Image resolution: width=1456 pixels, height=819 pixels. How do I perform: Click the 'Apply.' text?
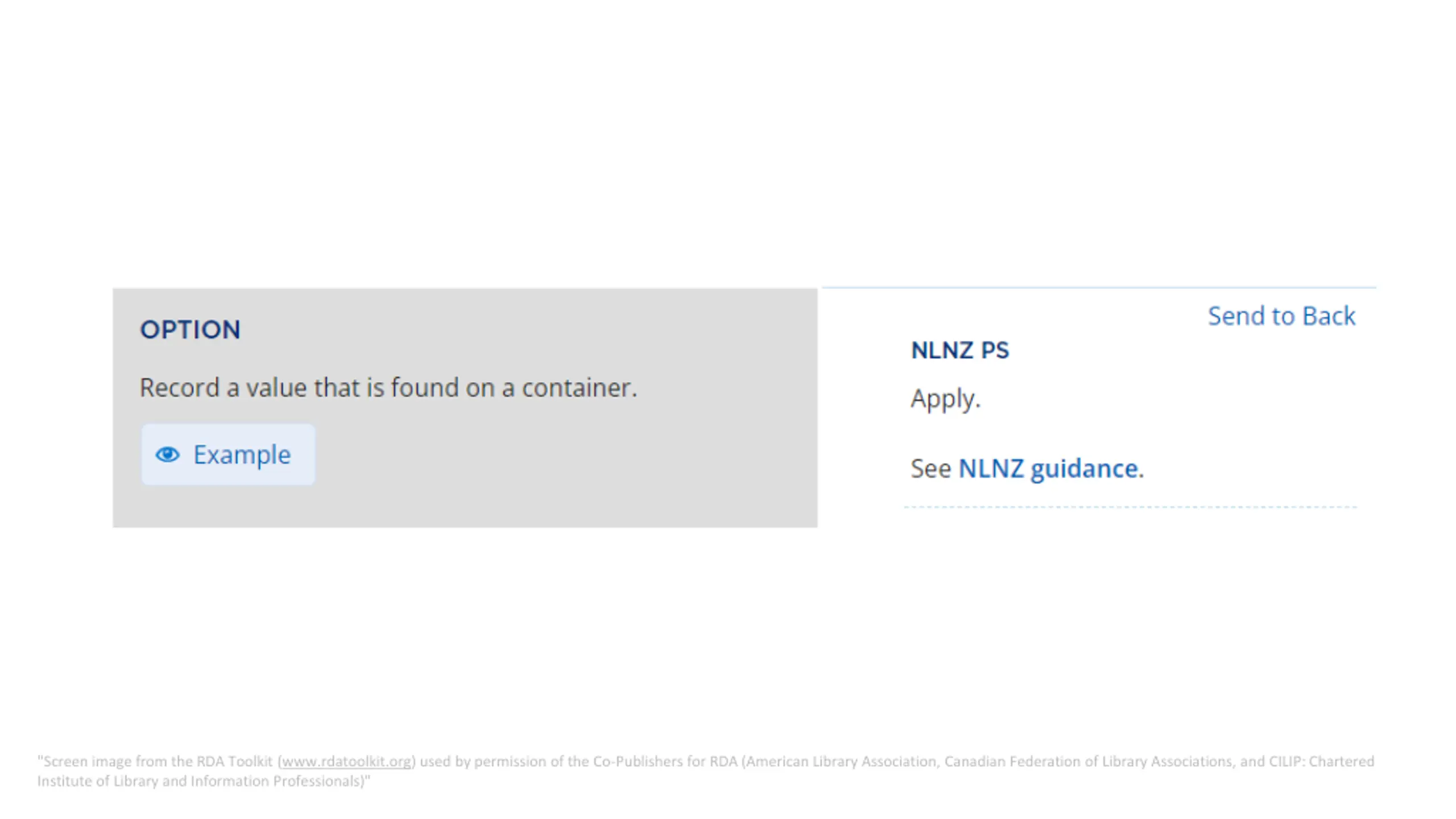(946, 399)
